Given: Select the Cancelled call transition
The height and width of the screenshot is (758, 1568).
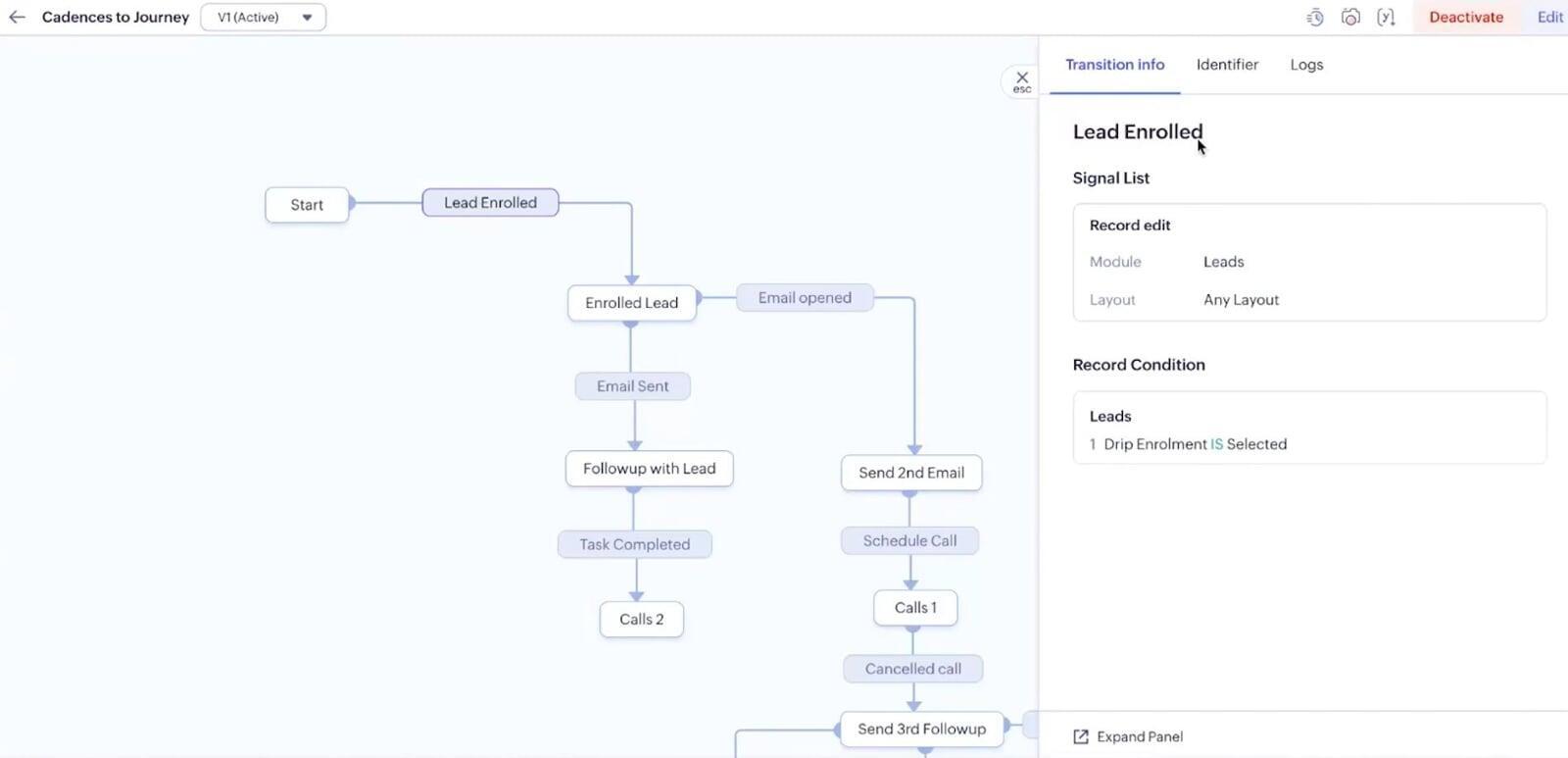Looking at the screenshot, I should 912,669.
